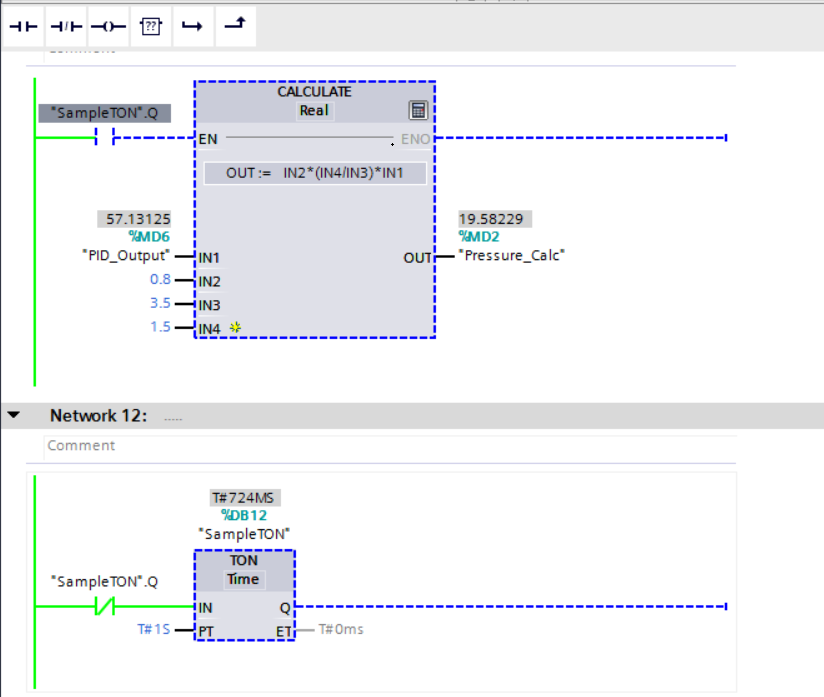This screenshot has height=697, width=824.
Task: Click the IN2 pin label
Action: click(x=209, y=282)
